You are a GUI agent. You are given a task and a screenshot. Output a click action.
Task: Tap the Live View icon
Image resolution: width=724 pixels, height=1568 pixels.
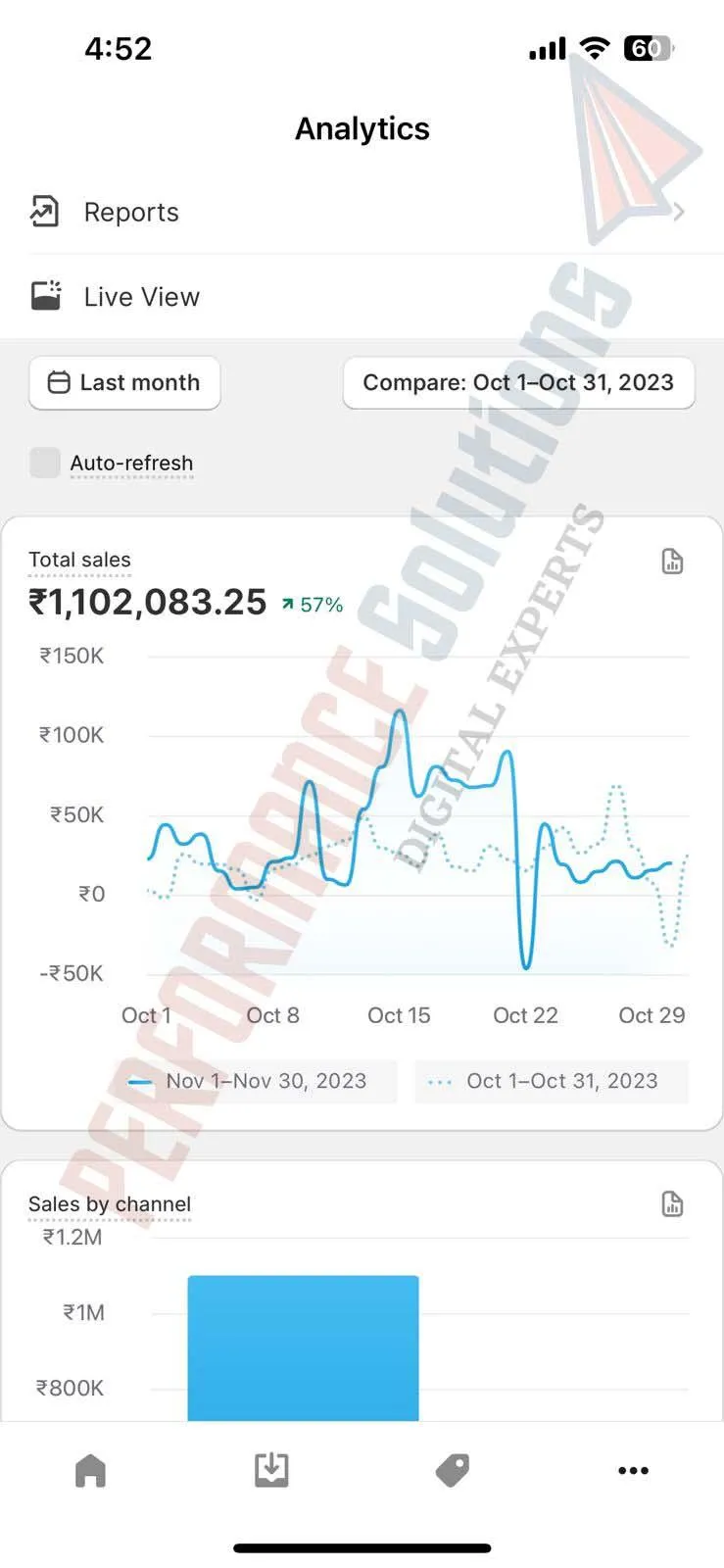click(x=45, y=296)
